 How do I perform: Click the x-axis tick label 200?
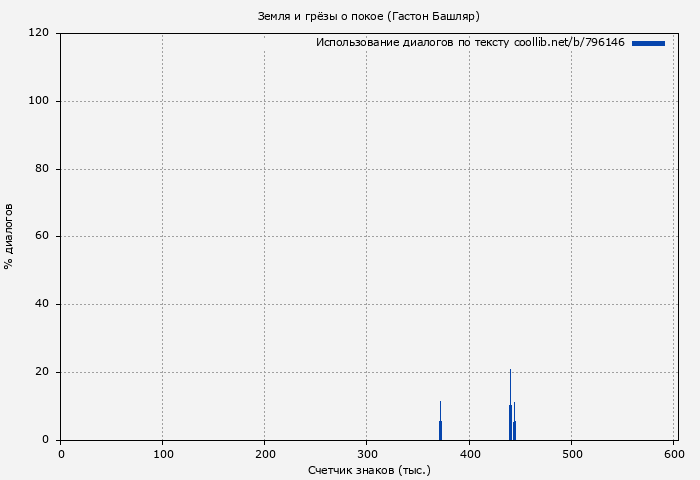click(x=265, y=454)
